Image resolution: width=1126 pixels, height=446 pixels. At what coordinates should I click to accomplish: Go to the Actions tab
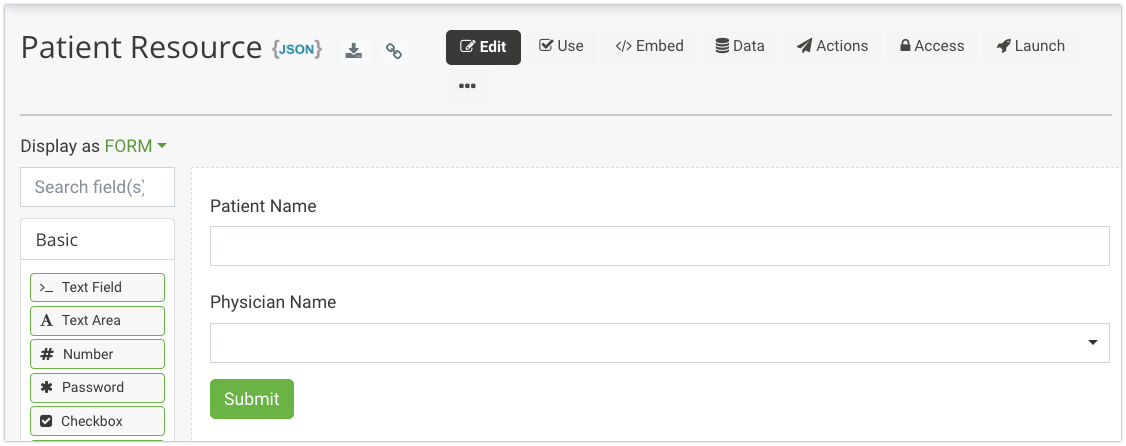tap(832, 46)
